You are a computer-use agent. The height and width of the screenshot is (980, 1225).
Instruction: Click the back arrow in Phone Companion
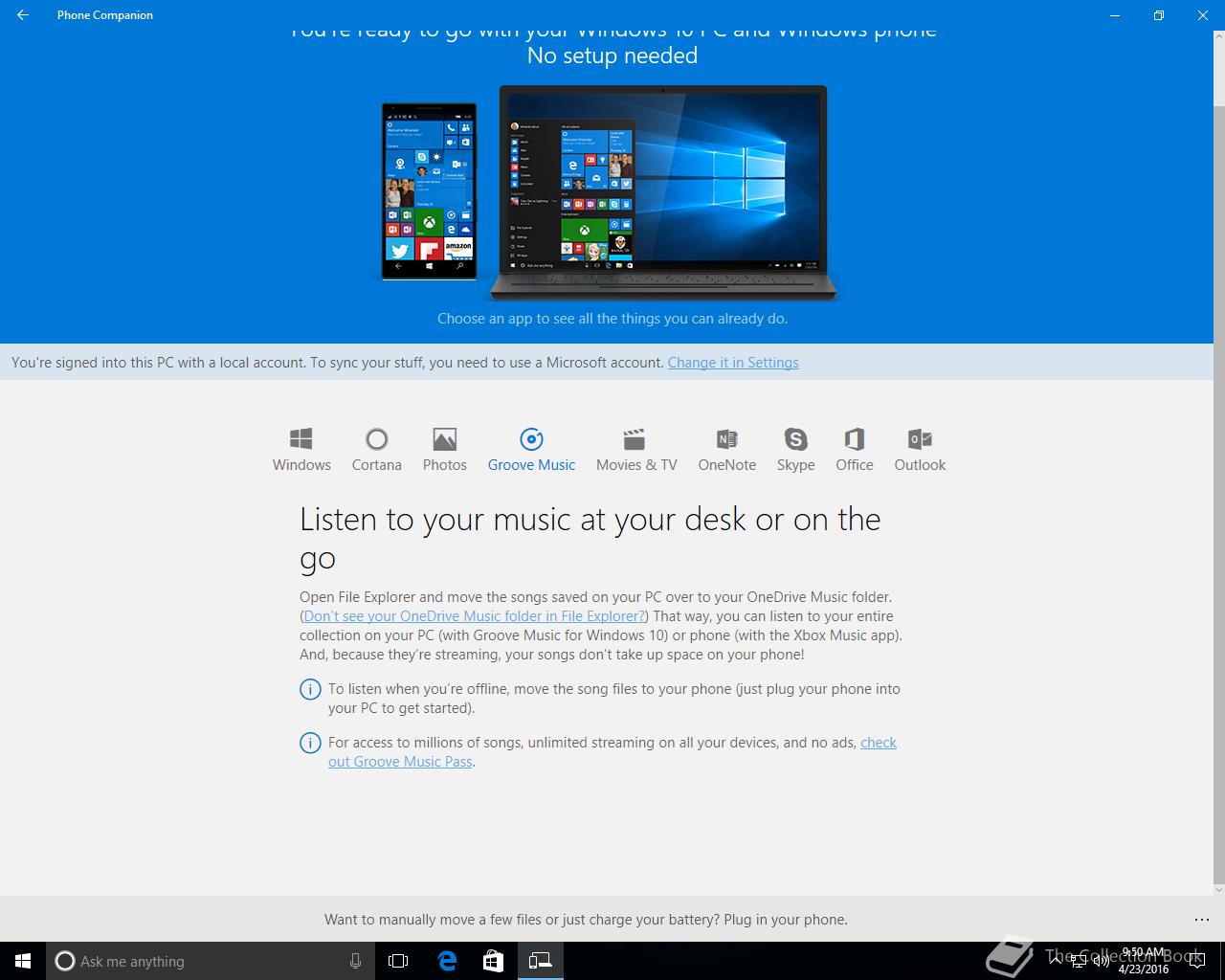pos(23,15)
